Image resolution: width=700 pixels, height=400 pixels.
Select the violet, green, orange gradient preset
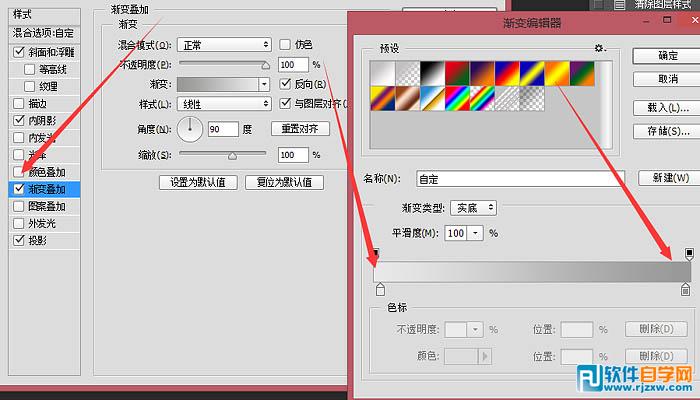[x=583, y=74]
